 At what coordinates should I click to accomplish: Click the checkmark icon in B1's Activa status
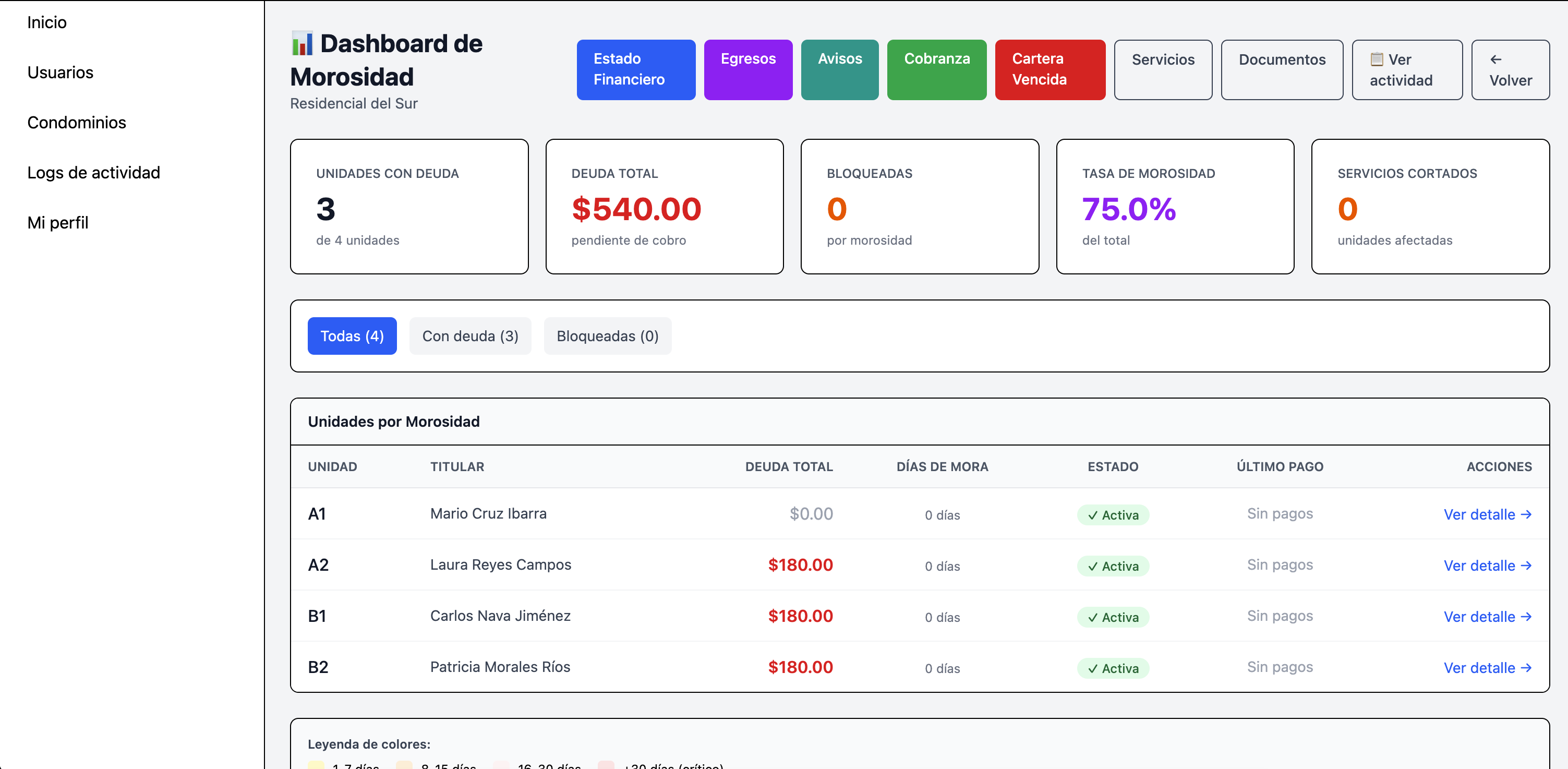[x=1093, y=617]
